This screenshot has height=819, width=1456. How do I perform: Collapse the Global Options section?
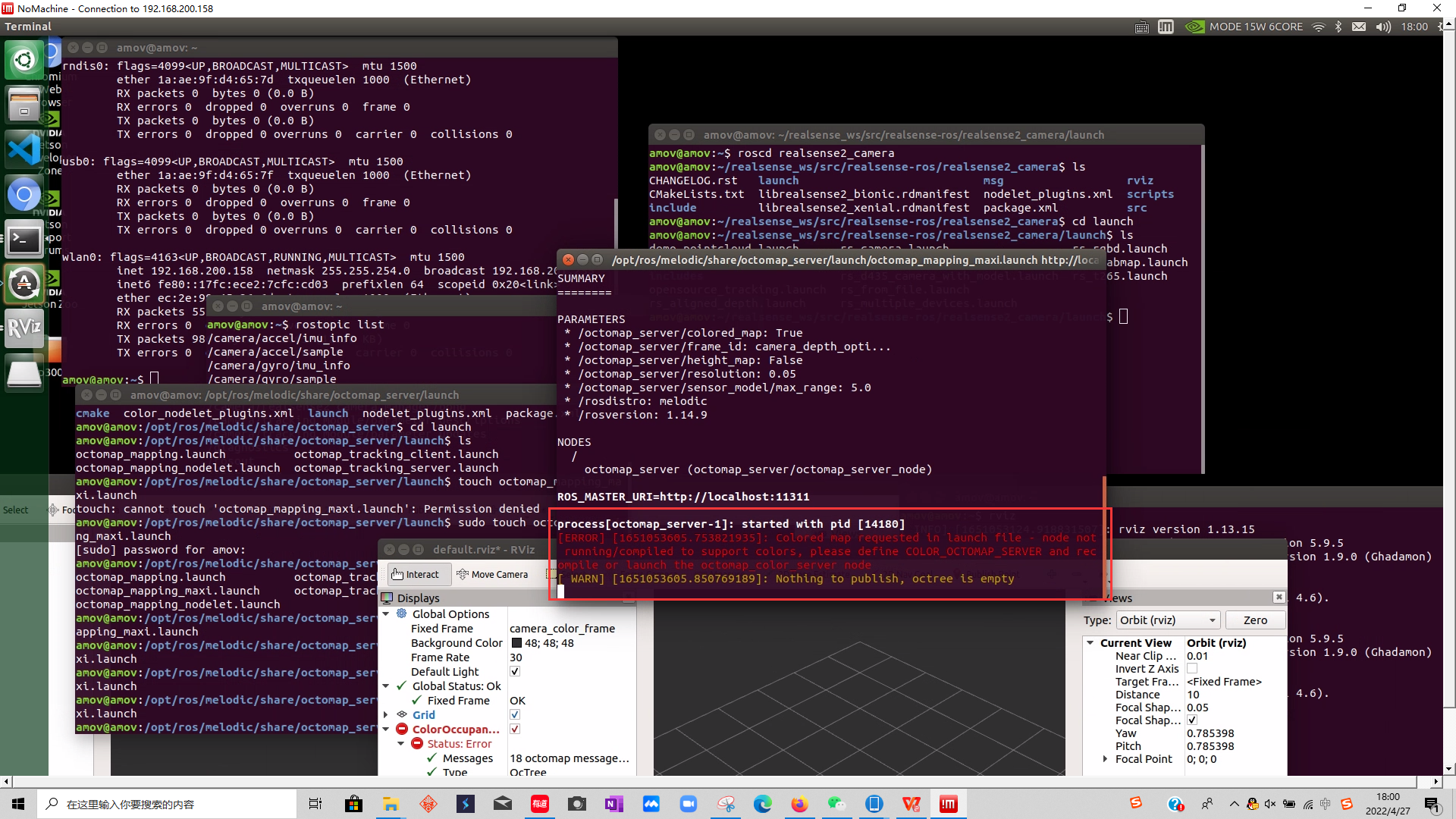[x=386, y=614]
